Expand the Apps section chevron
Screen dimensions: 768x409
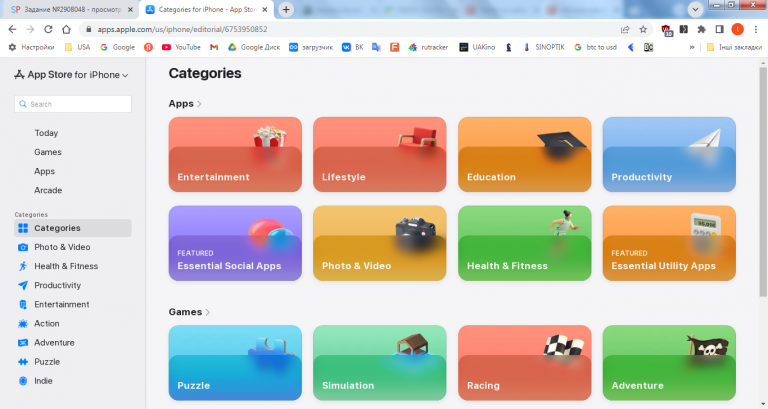199,104
